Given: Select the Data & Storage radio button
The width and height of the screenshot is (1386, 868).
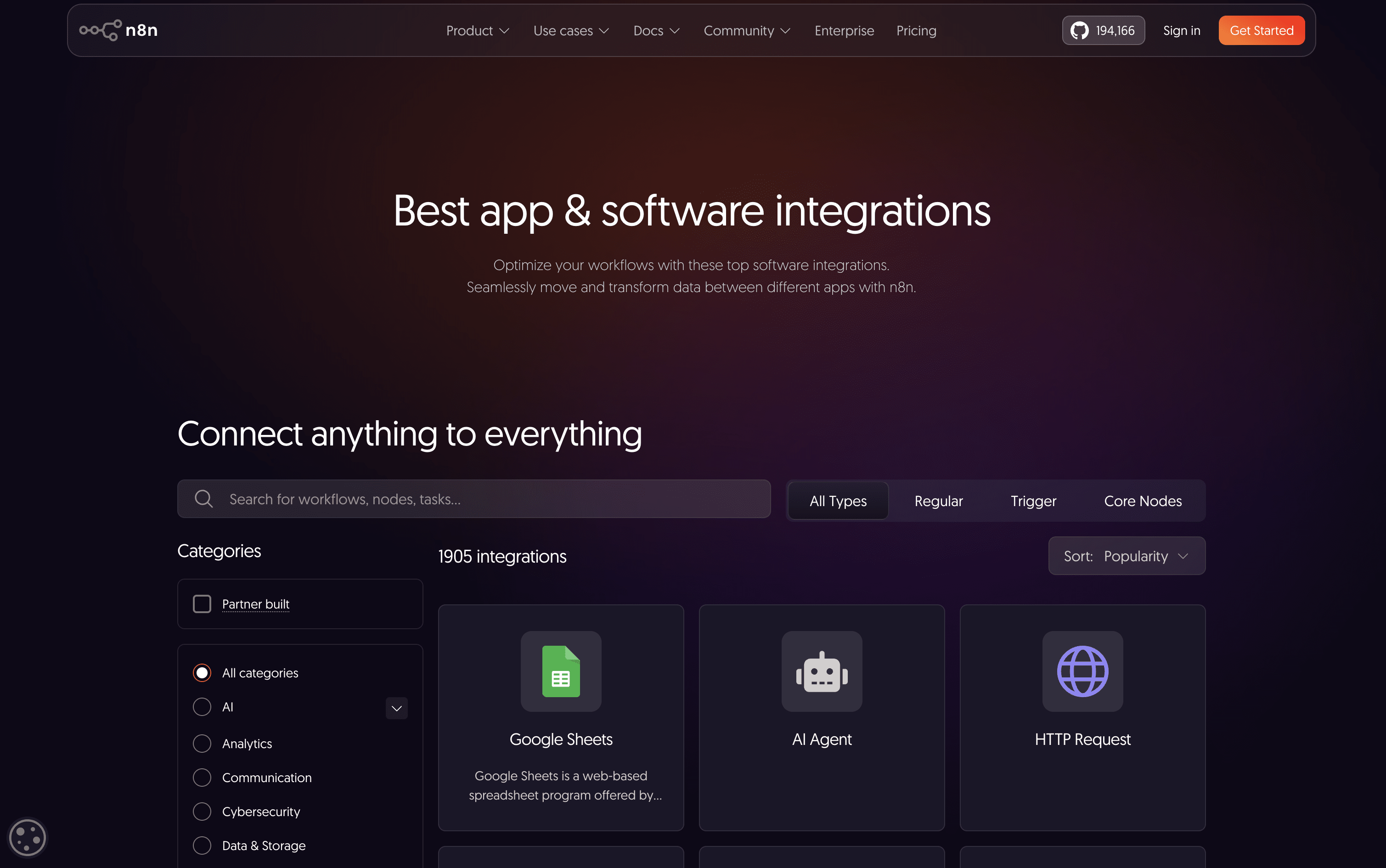Looking at the screenshot, I should (x=202, y=845).
